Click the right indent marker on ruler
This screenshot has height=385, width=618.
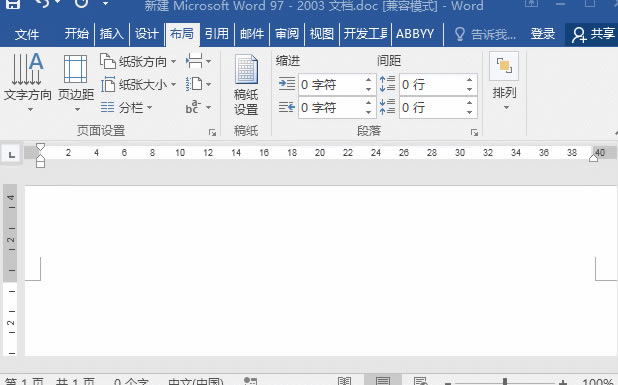[594, 158]
